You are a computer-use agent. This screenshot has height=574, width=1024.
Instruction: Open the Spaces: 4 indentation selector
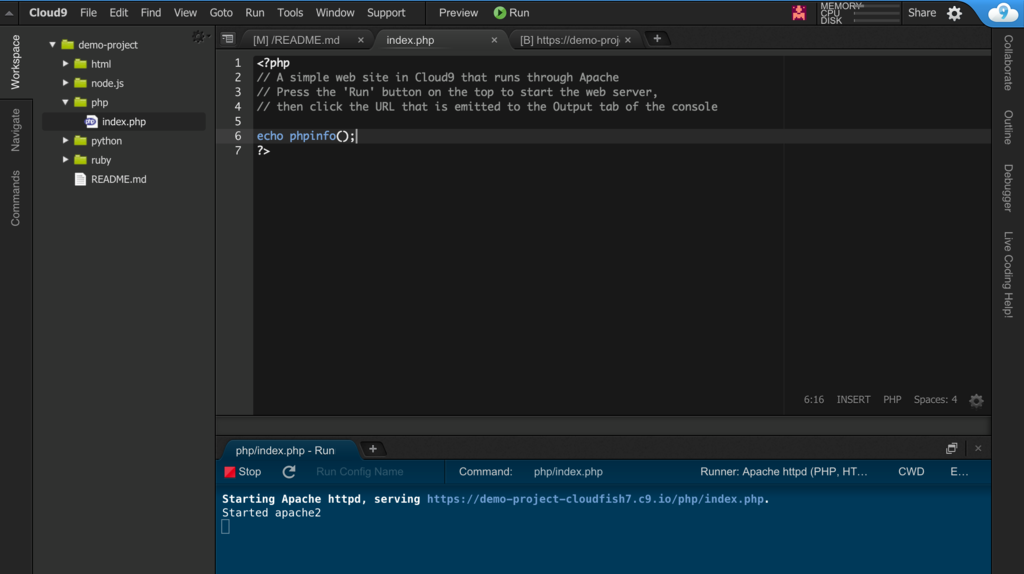[x=935, y=400]
